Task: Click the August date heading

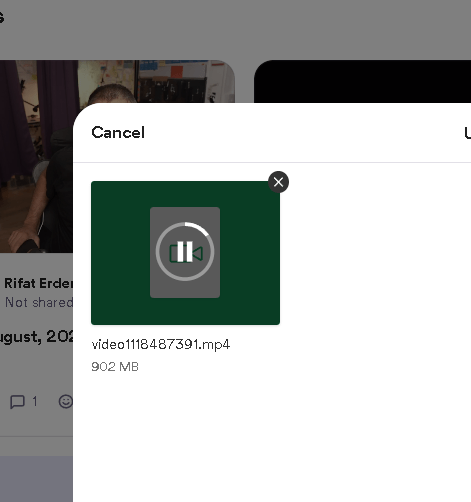Action: [x=36, y=337]
